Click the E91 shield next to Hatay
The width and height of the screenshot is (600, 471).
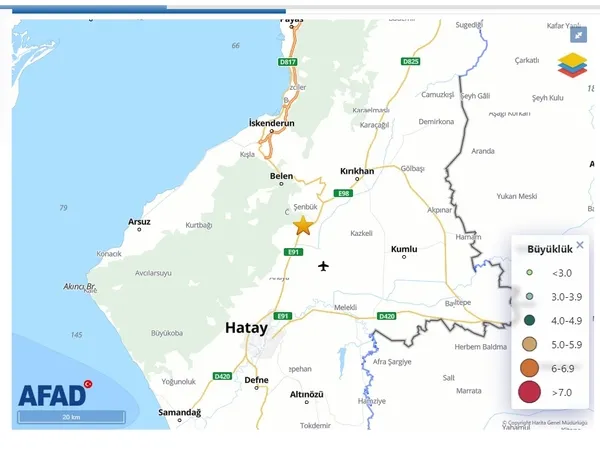click(x=283, y=316)
